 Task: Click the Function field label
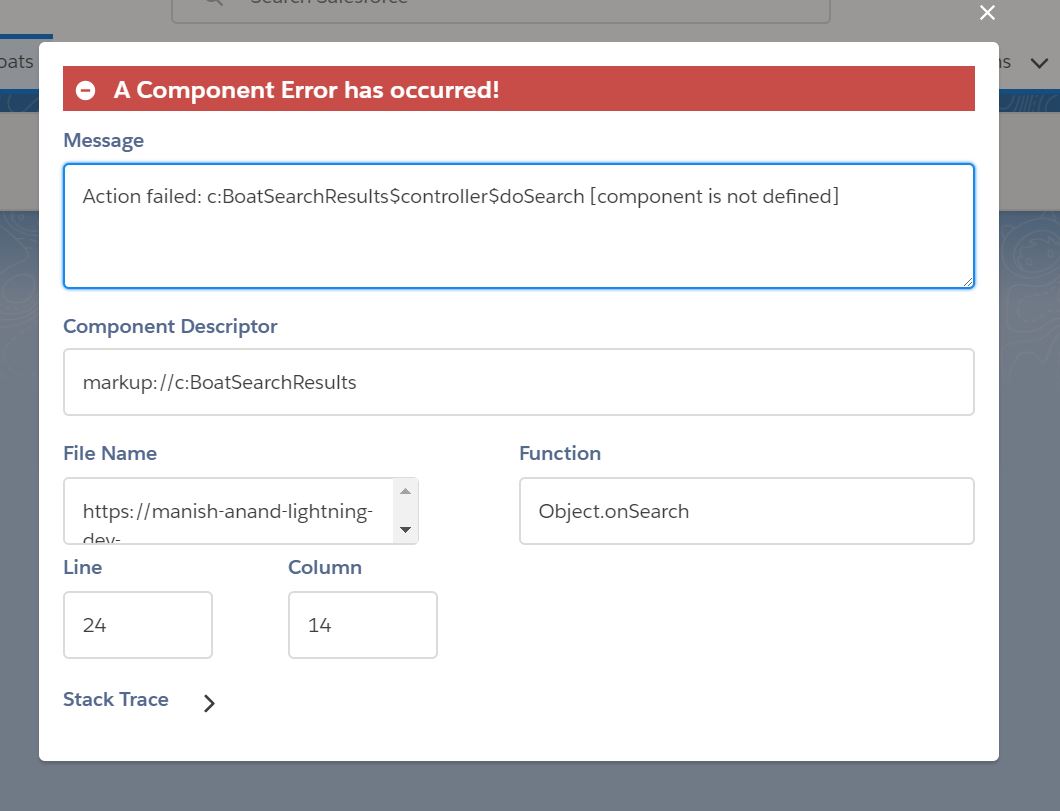pos(559,454)
